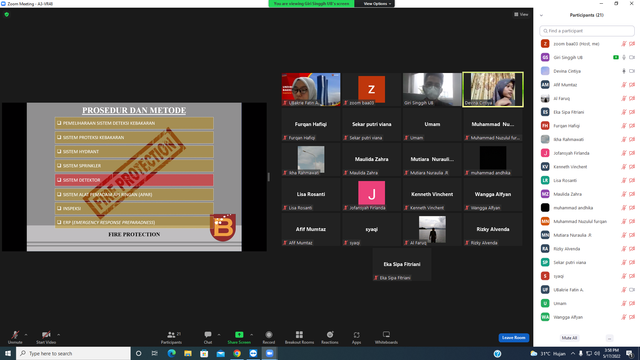This screenshot has width=640, height=360.
Task: Click the Find a participant search field
Action: pyautogui.click(x=587, y=31)
